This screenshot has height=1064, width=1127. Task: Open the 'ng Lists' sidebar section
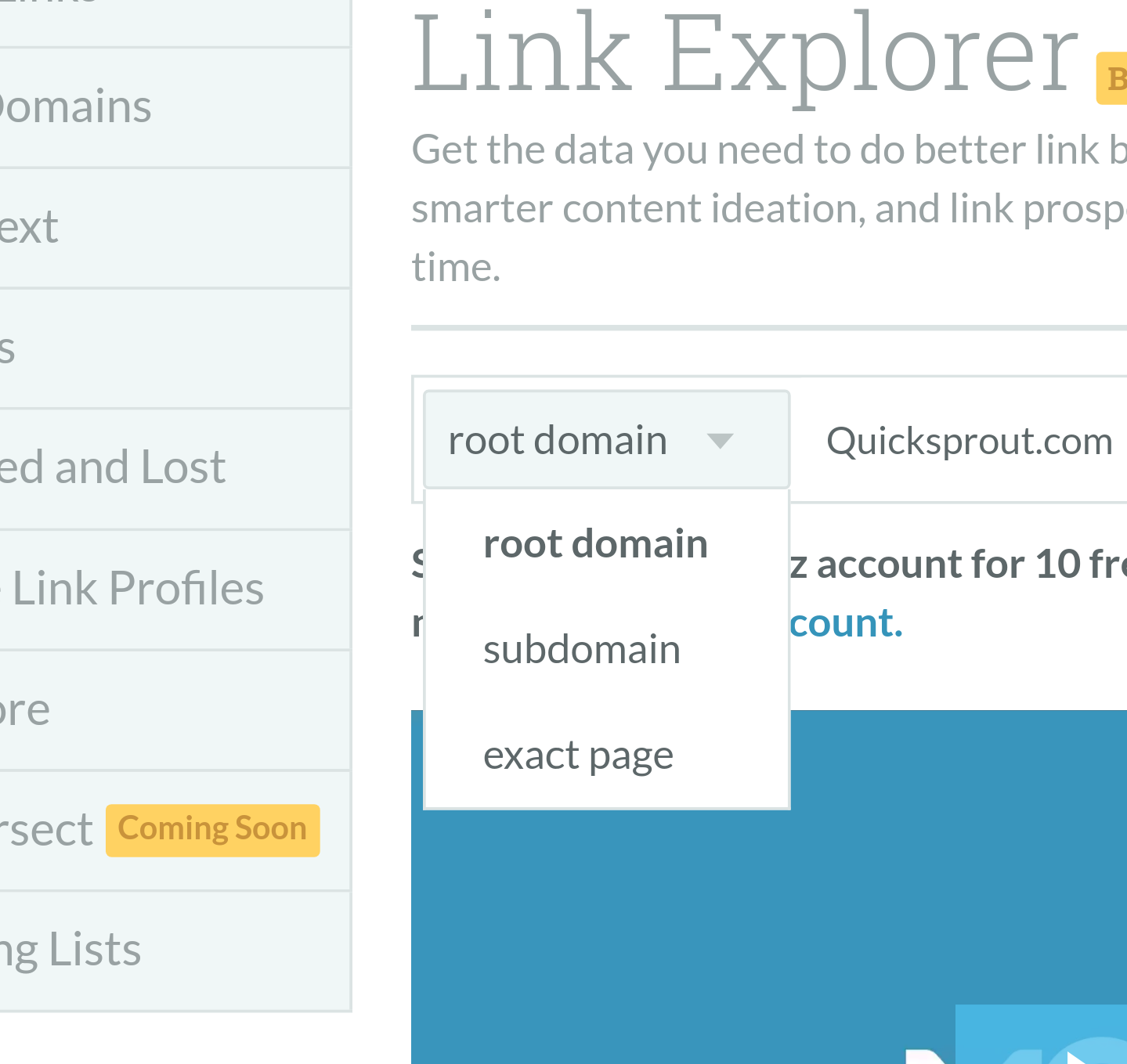coord(175,950)
